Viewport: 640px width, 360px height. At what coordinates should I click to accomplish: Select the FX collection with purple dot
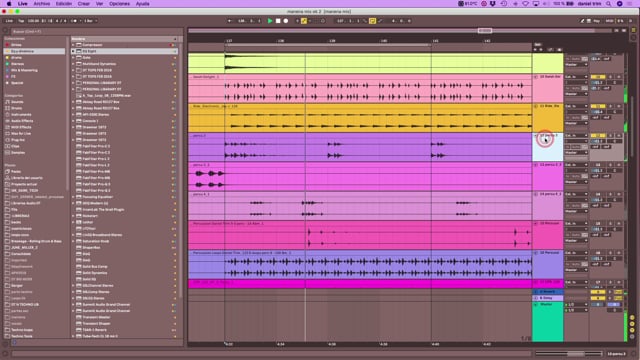point(13,76)
